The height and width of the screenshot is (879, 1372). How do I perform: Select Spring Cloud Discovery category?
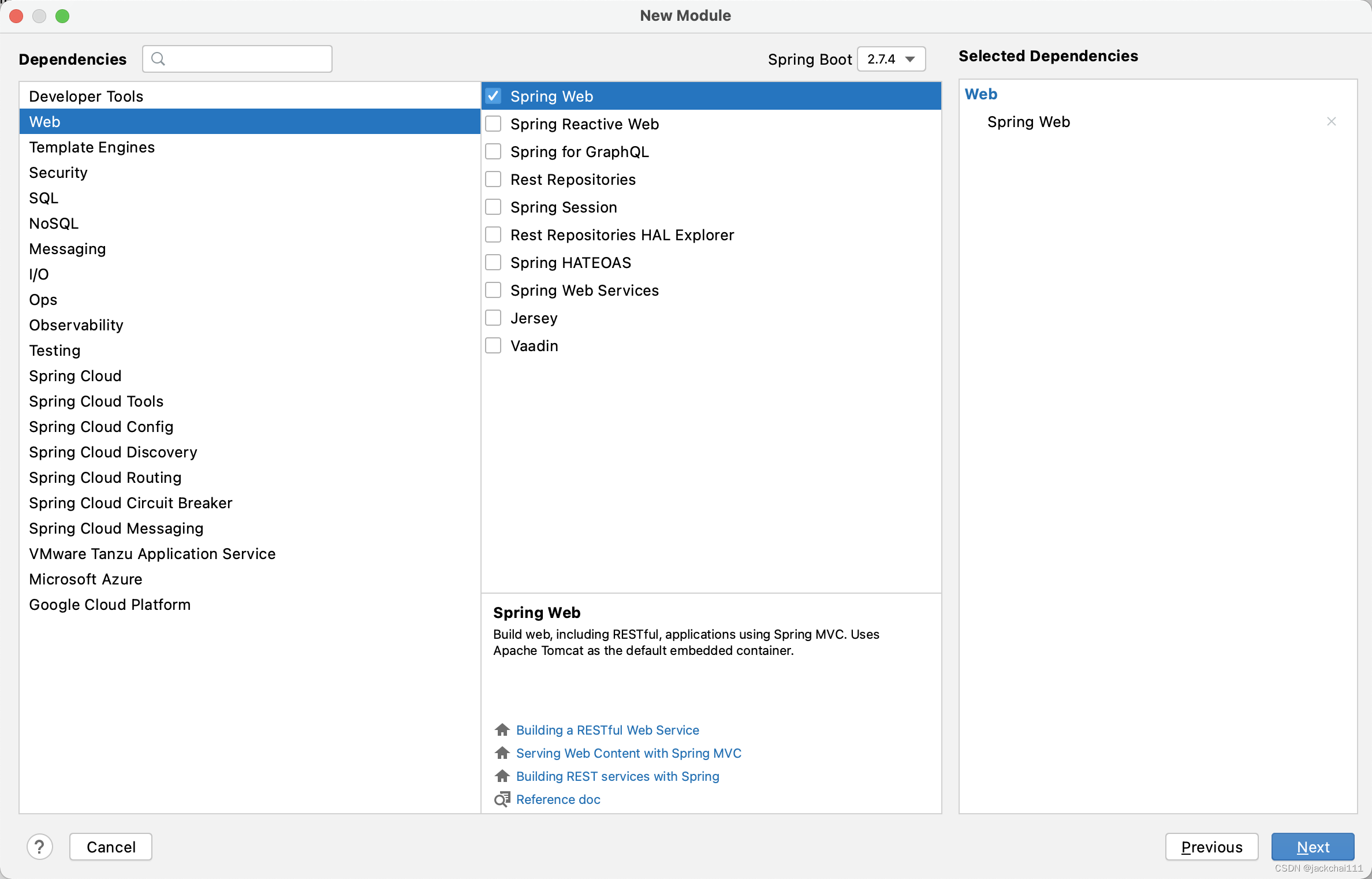[249, 452]
